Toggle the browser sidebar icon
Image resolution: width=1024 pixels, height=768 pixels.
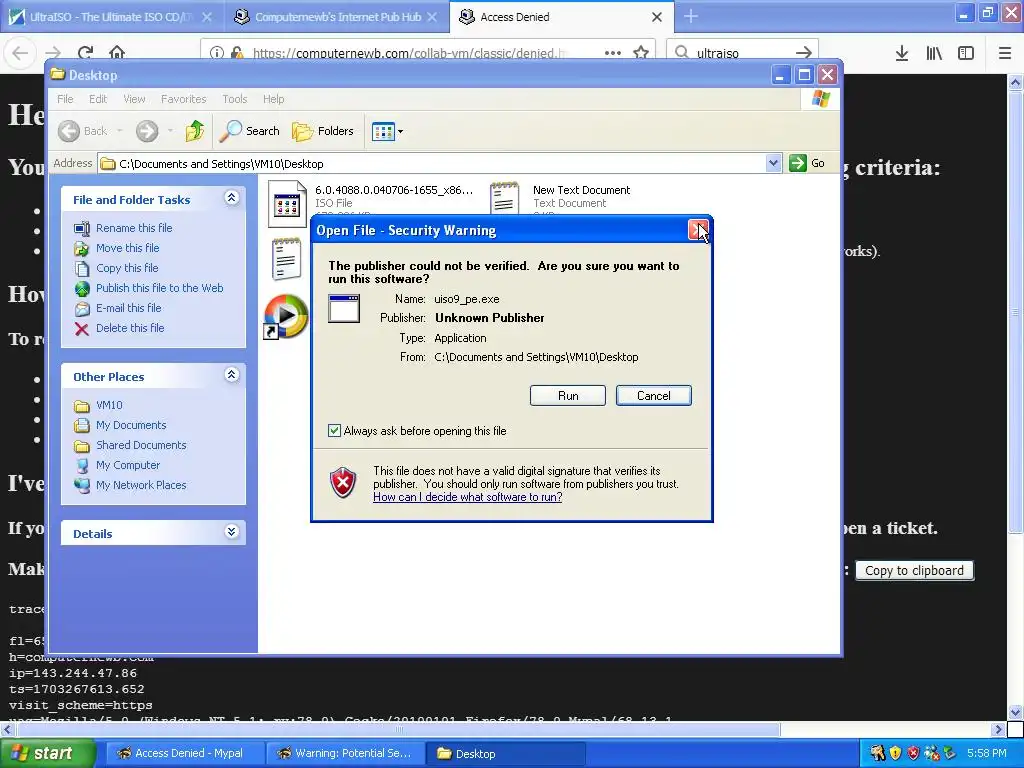(966, 53)
